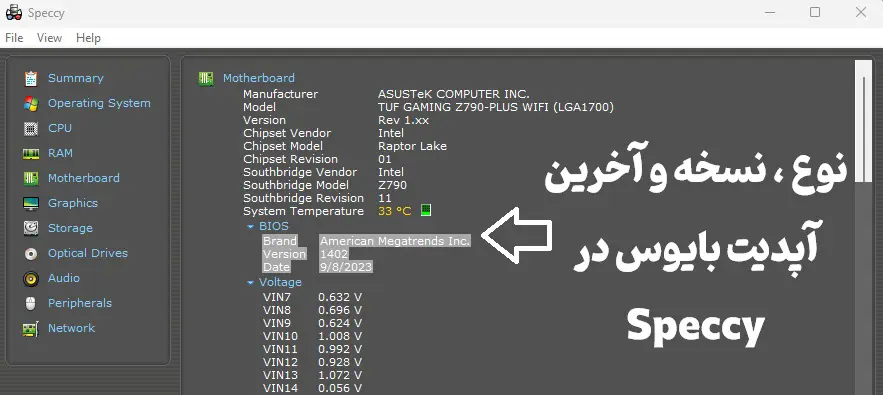Click the Version value 'Rev 1.xx'
This screenshot has height=395, width=883.
[x=403, y=120]
